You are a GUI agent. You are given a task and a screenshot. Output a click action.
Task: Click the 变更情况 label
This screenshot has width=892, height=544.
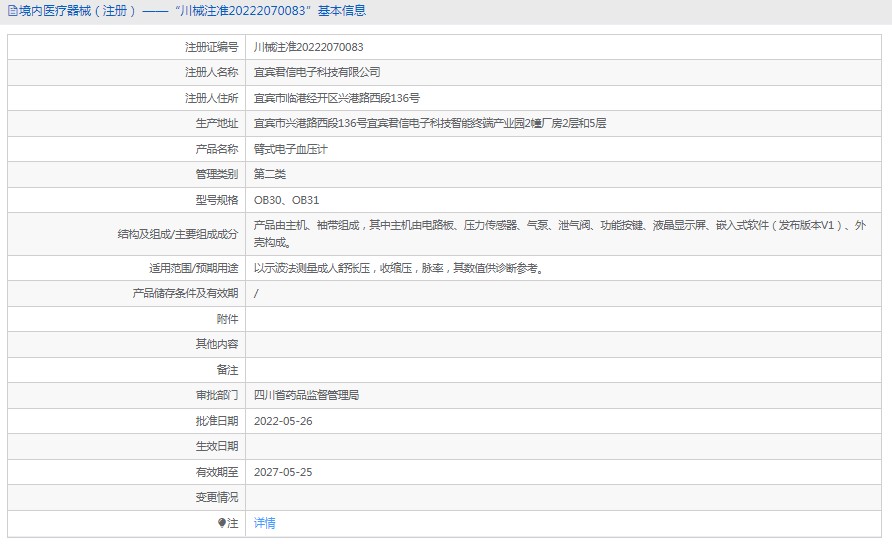217,497
